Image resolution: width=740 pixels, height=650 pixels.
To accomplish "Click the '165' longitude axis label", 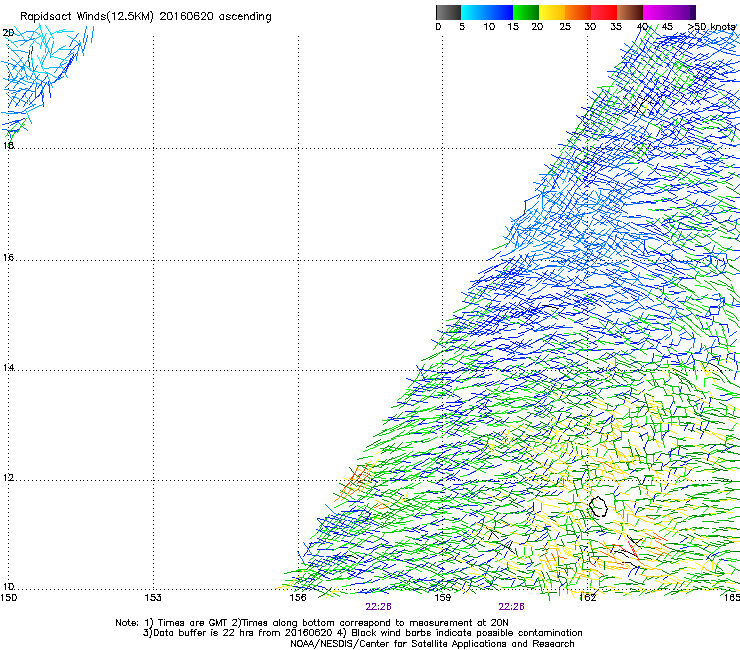I will pyautogui.click(x=732, y=598).
